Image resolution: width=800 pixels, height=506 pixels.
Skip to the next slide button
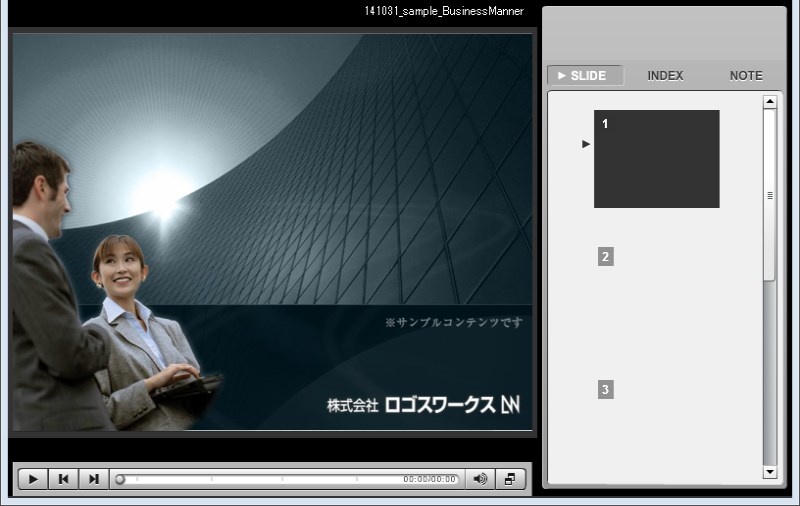point(93,479)
